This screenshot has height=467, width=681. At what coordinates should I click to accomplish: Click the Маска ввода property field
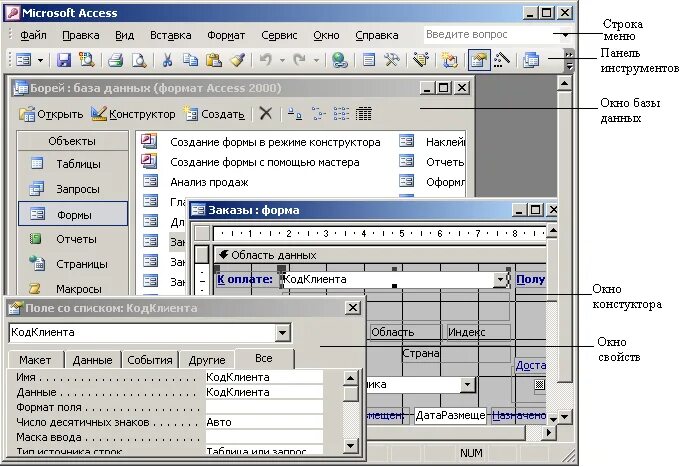pyautogui.click(x=264, y=437)
